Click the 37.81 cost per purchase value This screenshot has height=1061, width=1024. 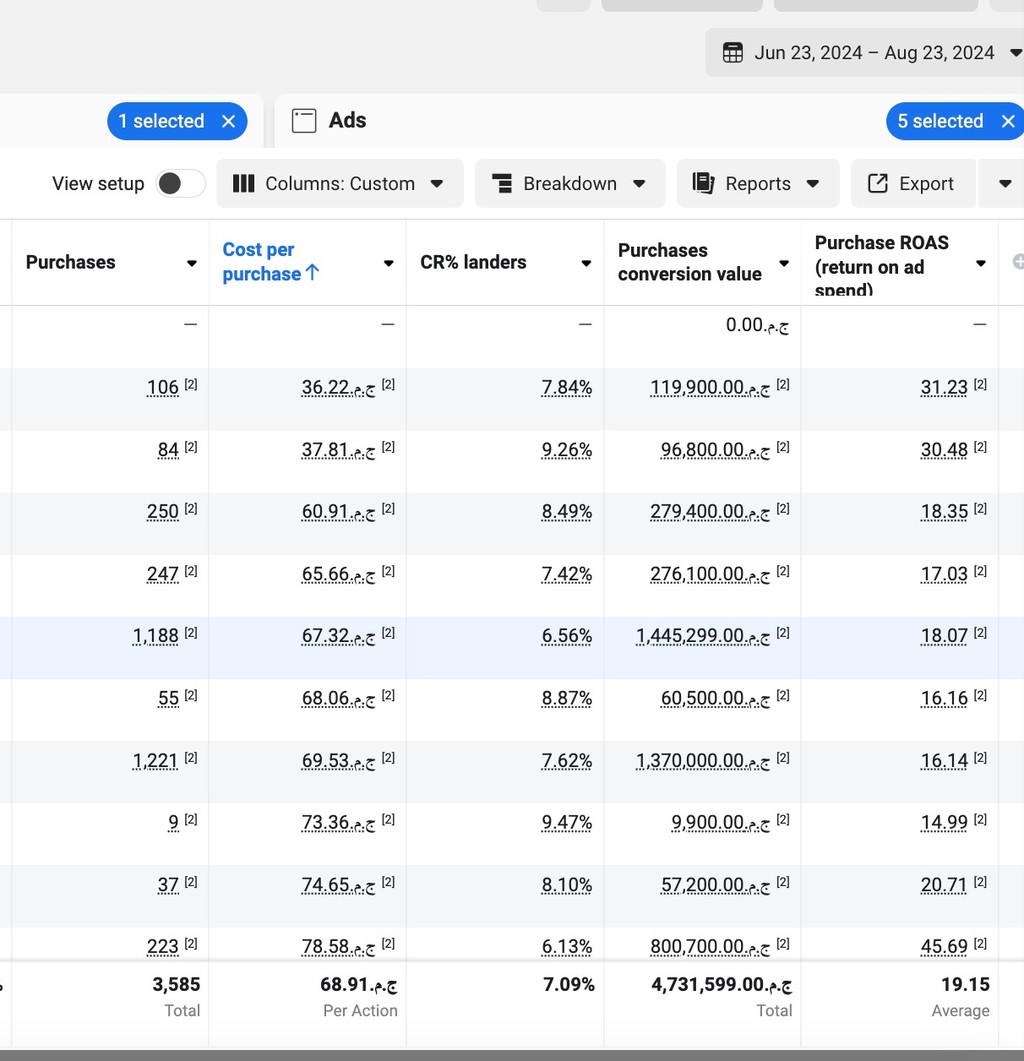pyautogui.click(x=338, y=450)
